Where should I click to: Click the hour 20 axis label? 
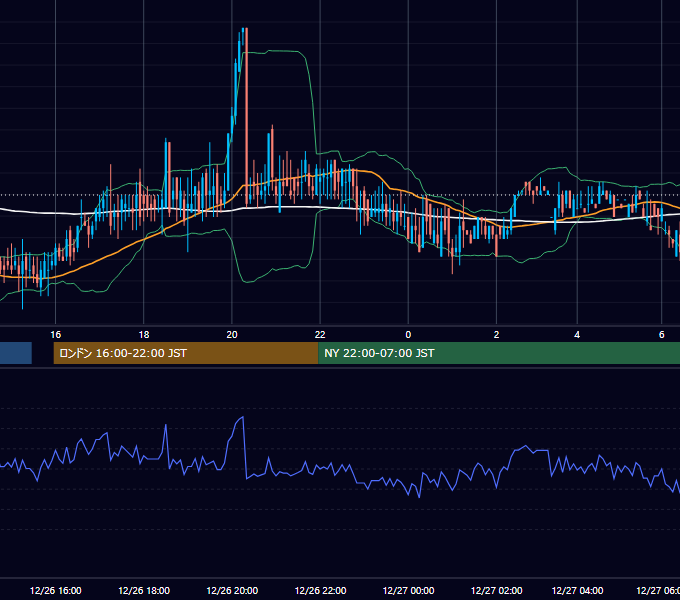point(232,335)
